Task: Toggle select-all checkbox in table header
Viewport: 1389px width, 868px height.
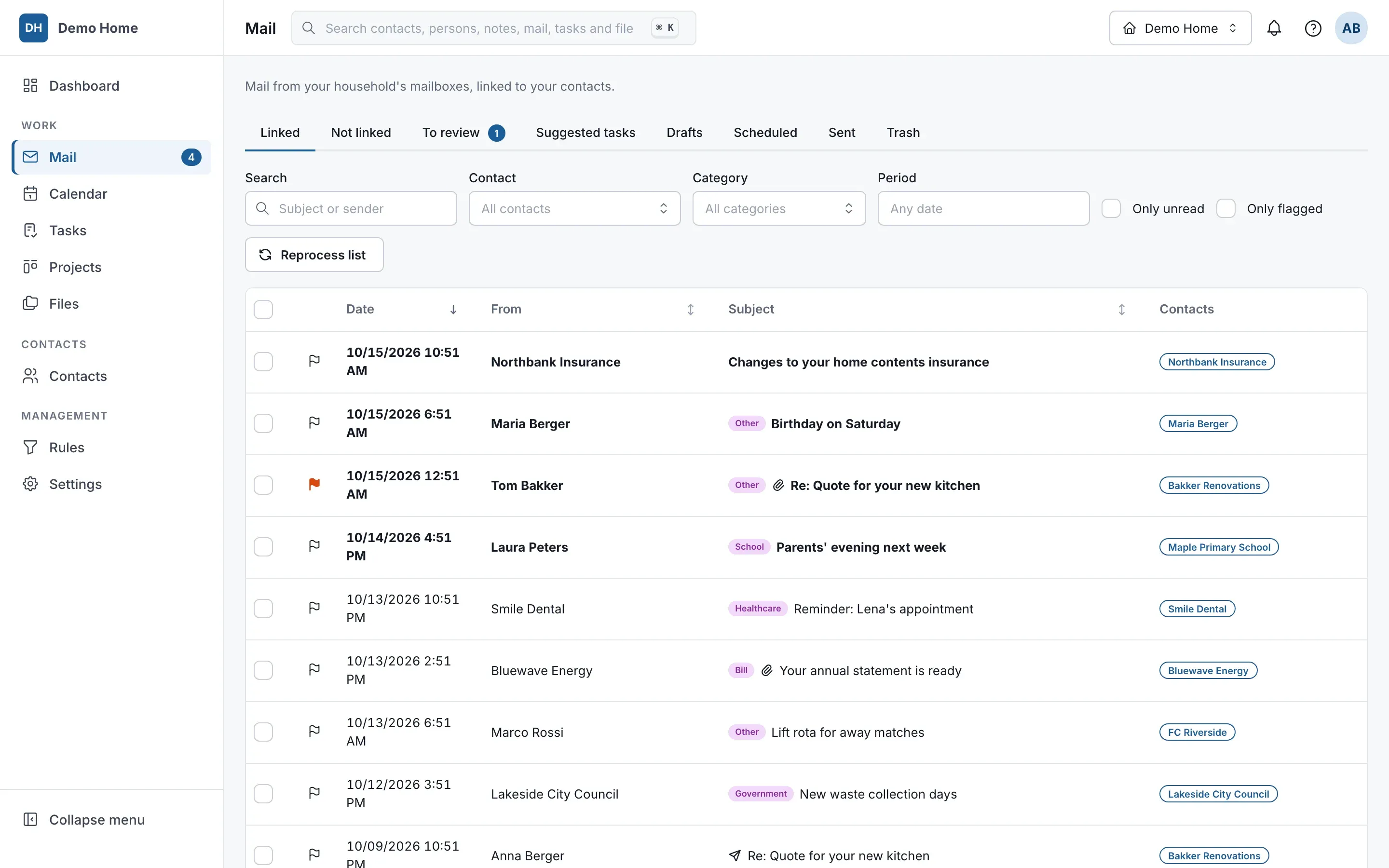Action: (x=263, y=310)
